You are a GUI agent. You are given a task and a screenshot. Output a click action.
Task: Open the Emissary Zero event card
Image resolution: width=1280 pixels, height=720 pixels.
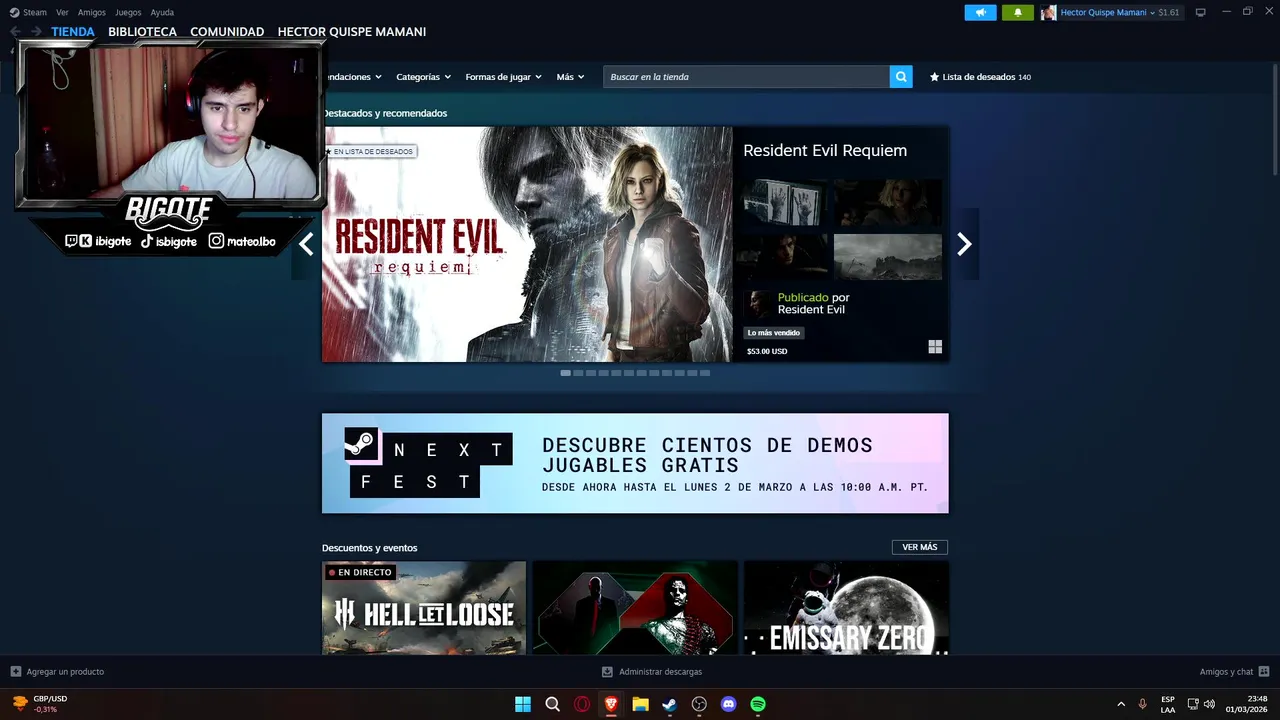pyautogui.click(x=846, y=608)
